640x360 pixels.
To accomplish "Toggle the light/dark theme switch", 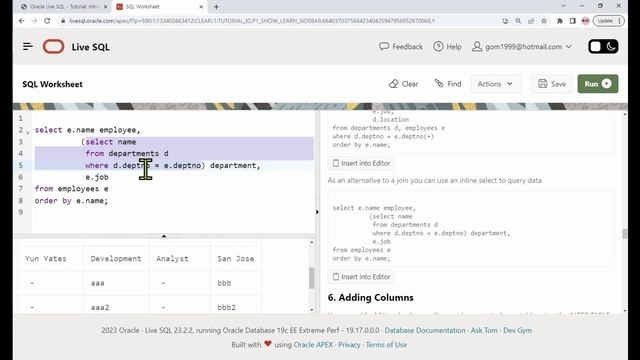I will coord(603,47).
